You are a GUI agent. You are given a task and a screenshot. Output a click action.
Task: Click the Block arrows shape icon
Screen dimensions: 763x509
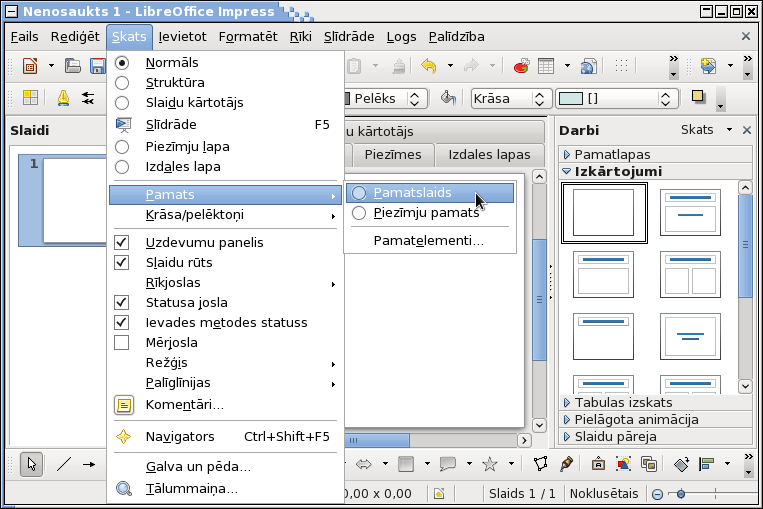(x=363, y=464)
